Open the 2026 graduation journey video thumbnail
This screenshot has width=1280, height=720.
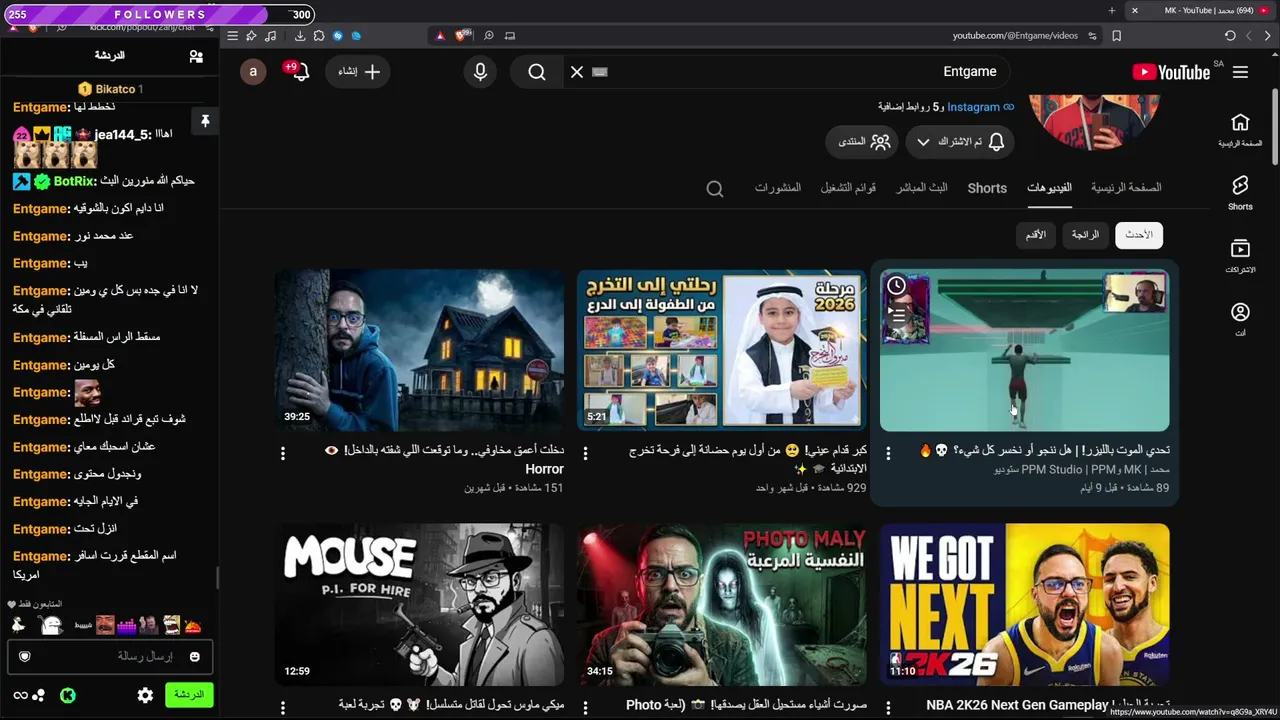pyautogui.click(x=721, y=350)
